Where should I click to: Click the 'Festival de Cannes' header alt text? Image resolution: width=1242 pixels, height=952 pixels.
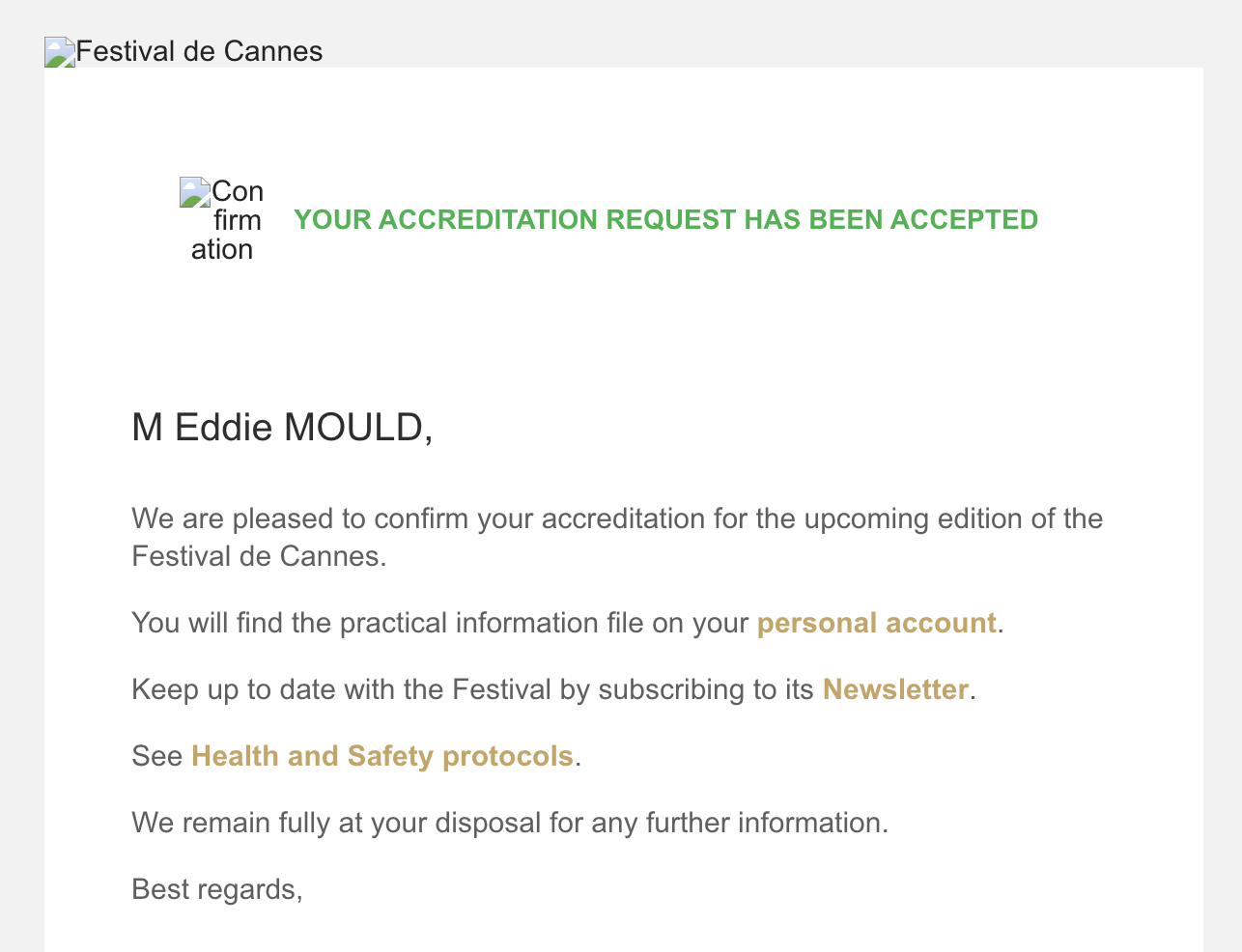tap(199, 51)
